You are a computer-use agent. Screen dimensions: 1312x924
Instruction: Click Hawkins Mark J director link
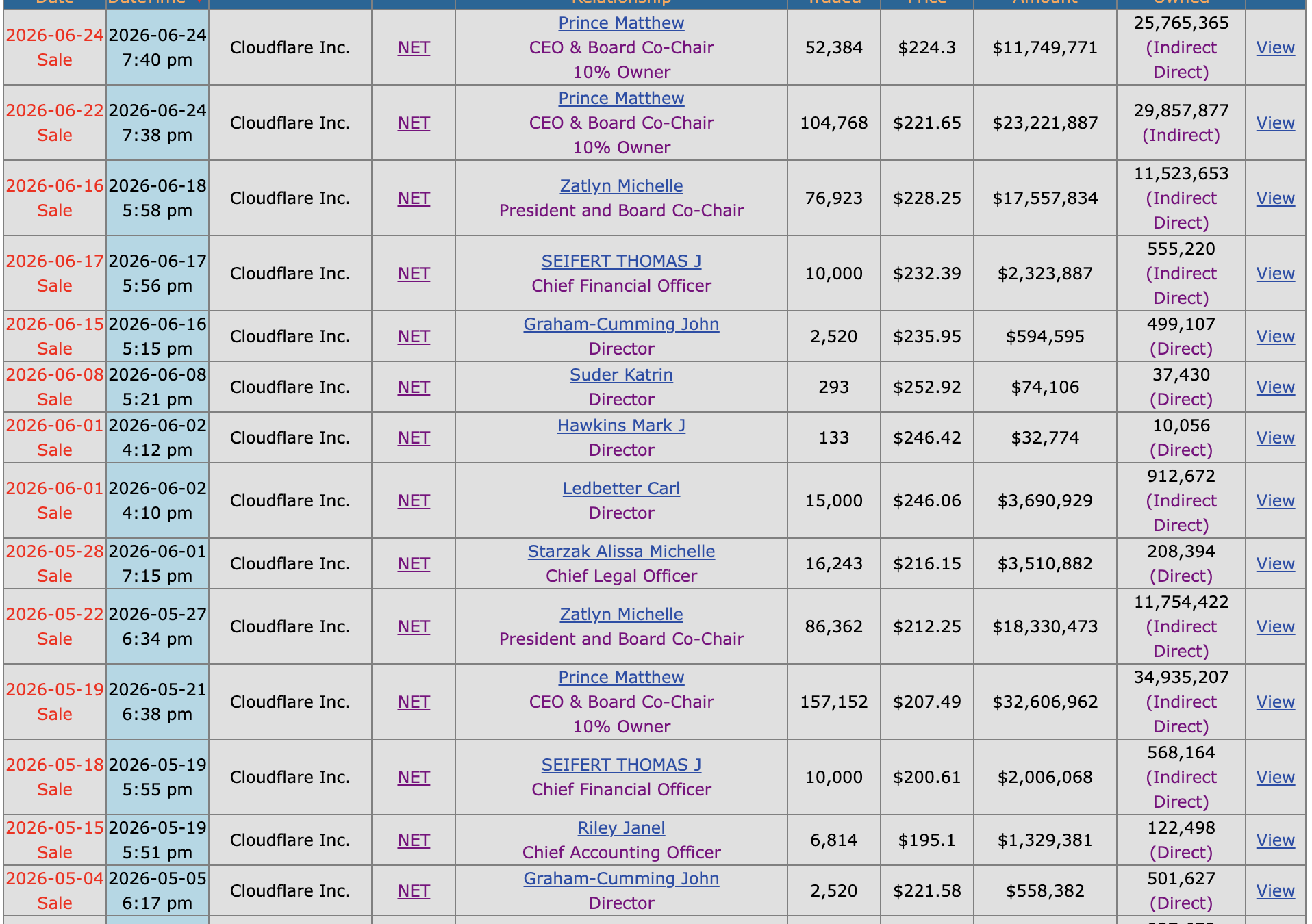point(621,426)
